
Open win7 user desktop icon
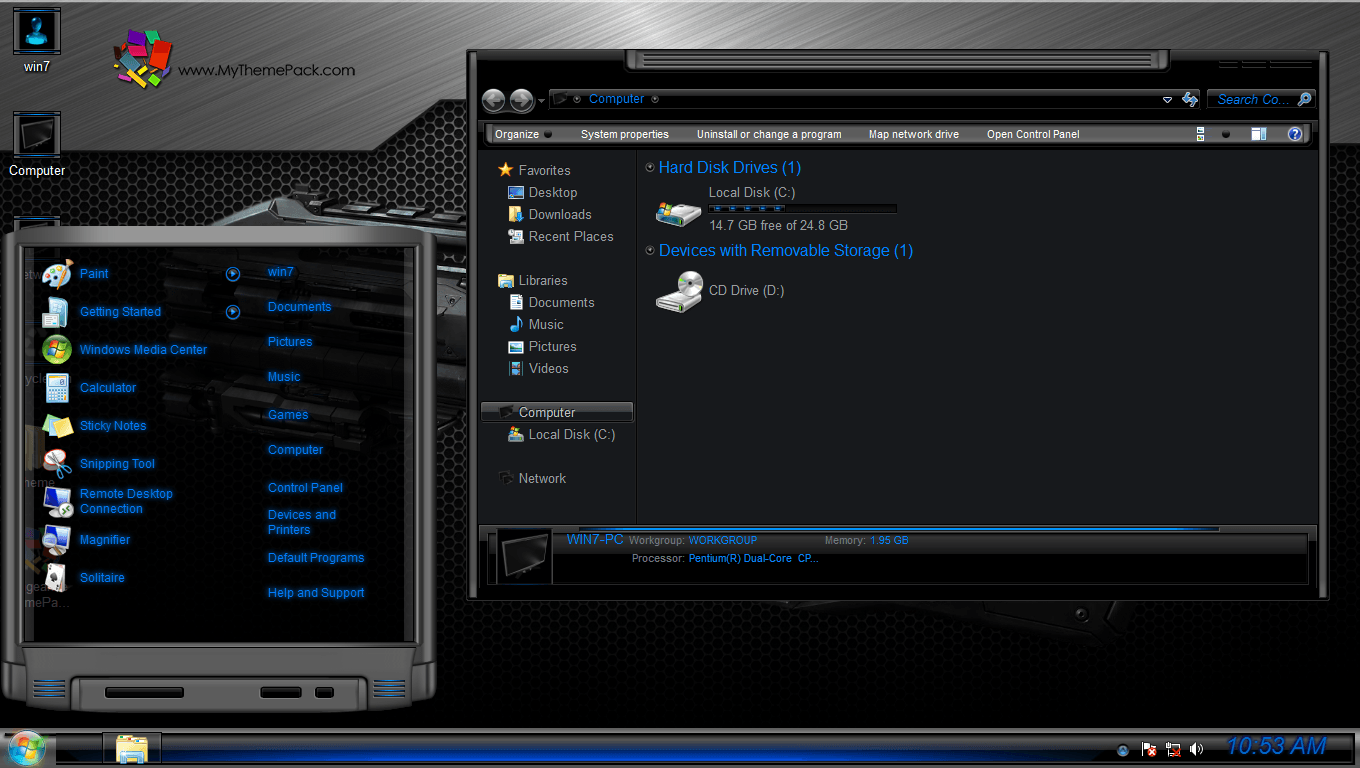coord(37,41)
